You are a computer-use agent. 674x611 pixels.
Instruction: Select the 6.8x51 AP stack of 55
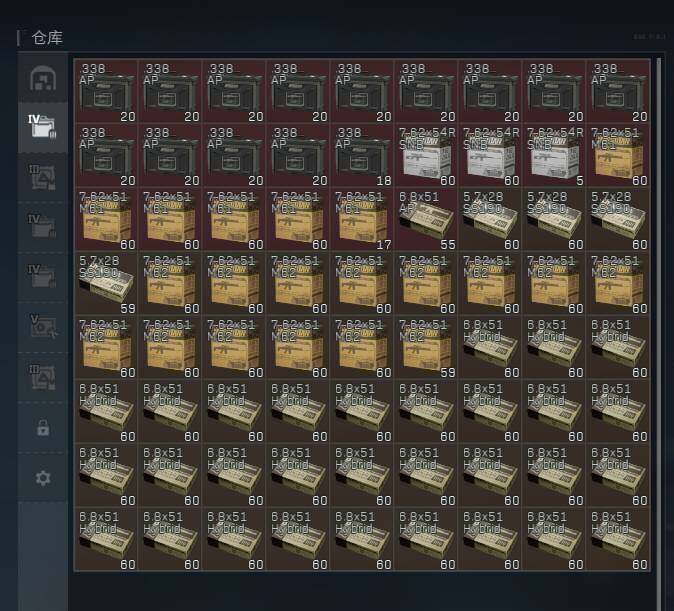point(425,219)
